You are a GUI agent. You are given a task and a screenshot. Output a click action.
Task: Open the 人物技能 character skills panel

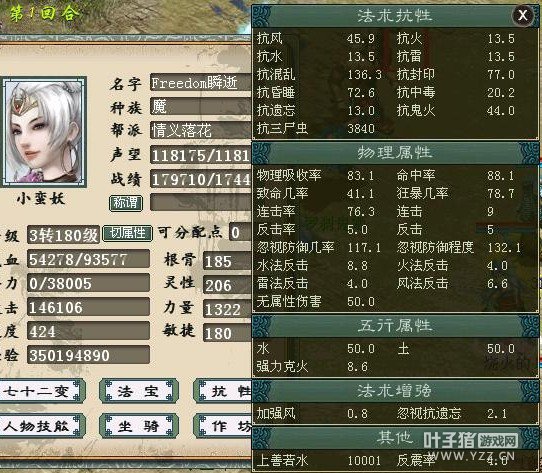coord(40,426)
